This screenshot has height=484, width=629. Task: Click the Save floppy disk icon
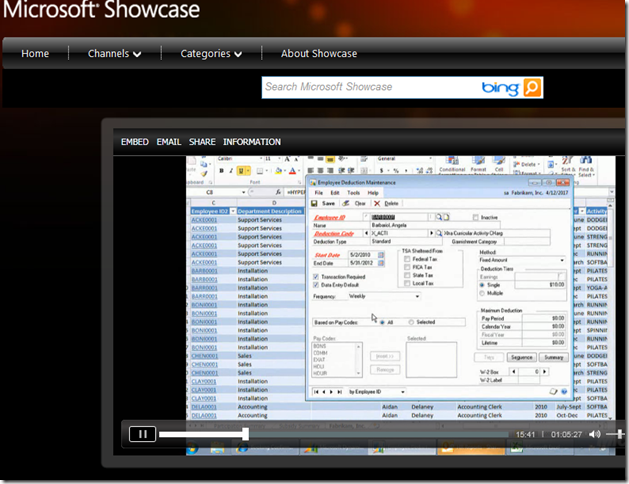(314, 203)
